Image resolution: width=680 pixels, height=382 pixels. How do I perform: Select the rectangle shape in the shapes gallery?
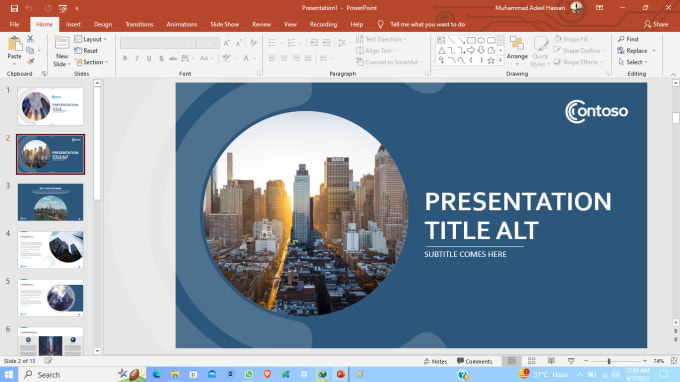[x=471, y=40]
